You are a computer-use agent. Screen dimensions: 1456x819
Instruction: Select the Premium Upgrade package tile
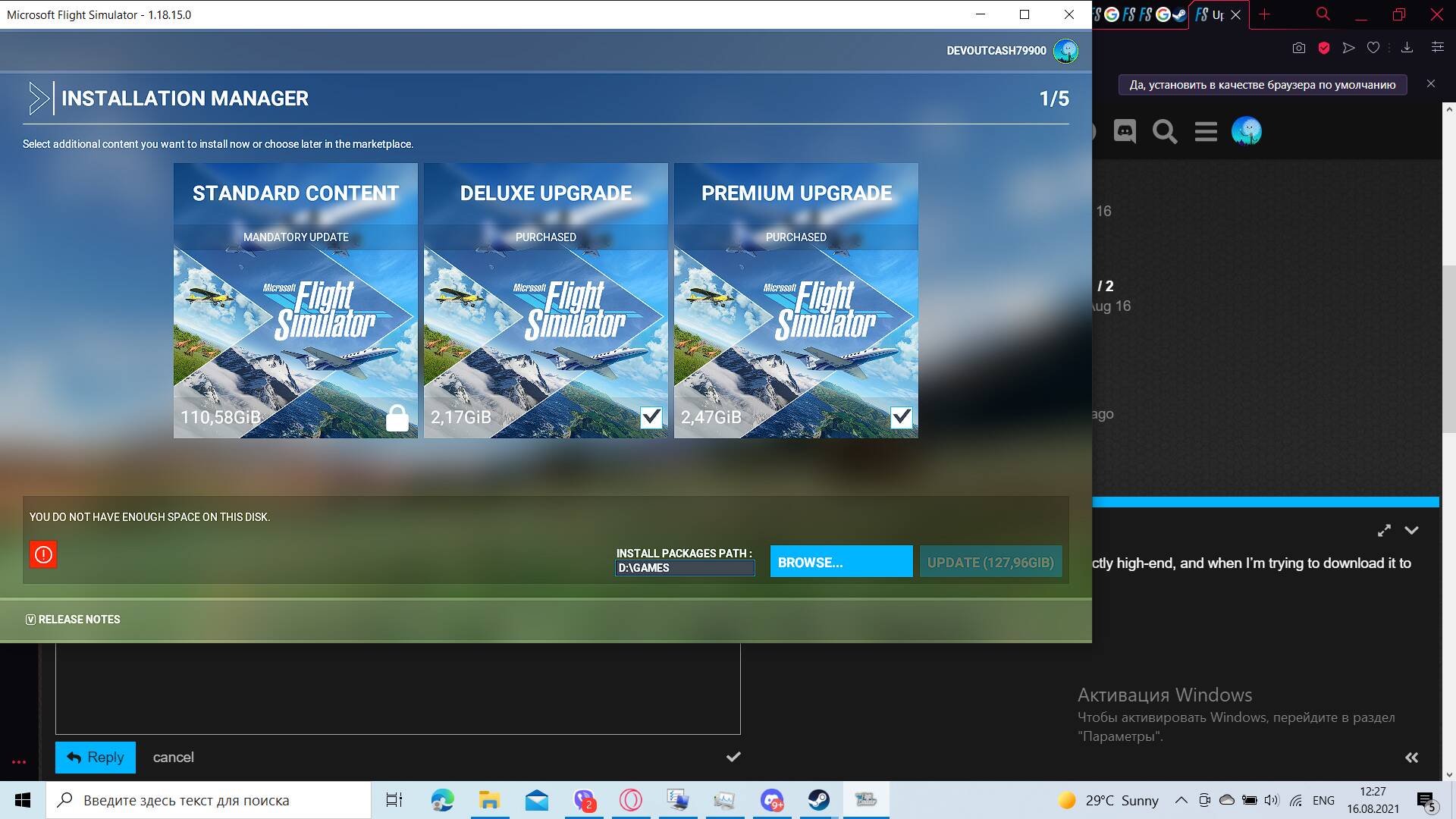click(796, 300)
